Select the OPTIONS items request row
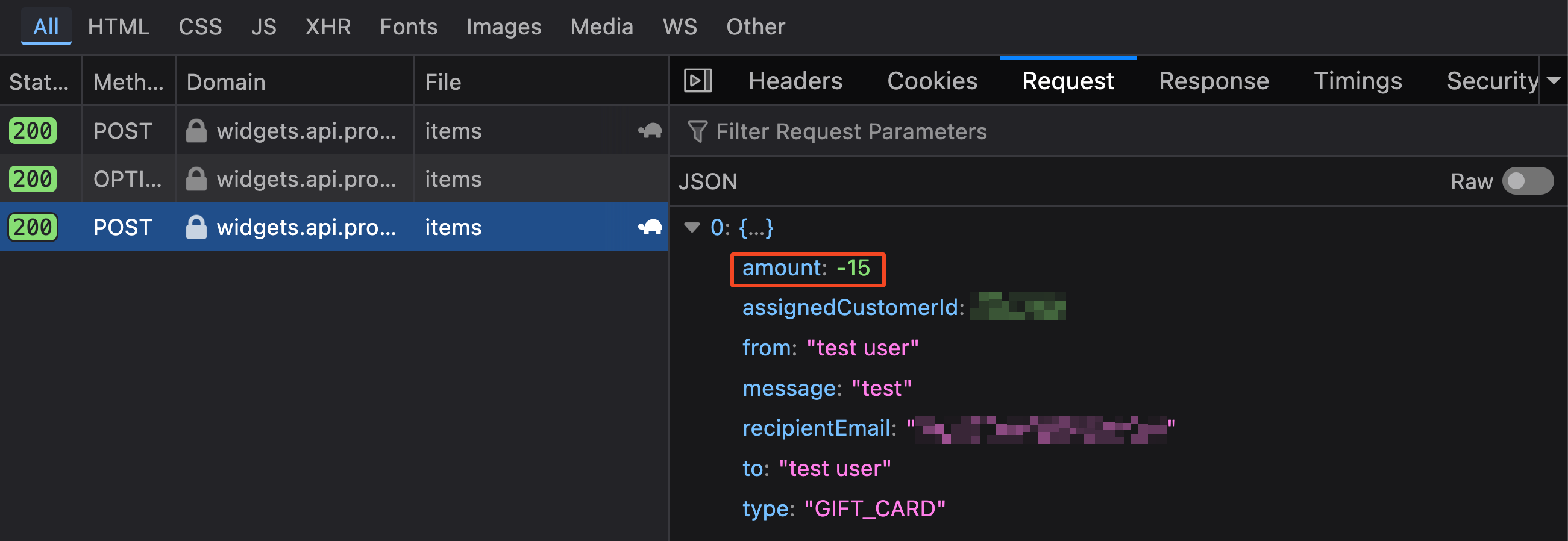 tap(334, 179)
